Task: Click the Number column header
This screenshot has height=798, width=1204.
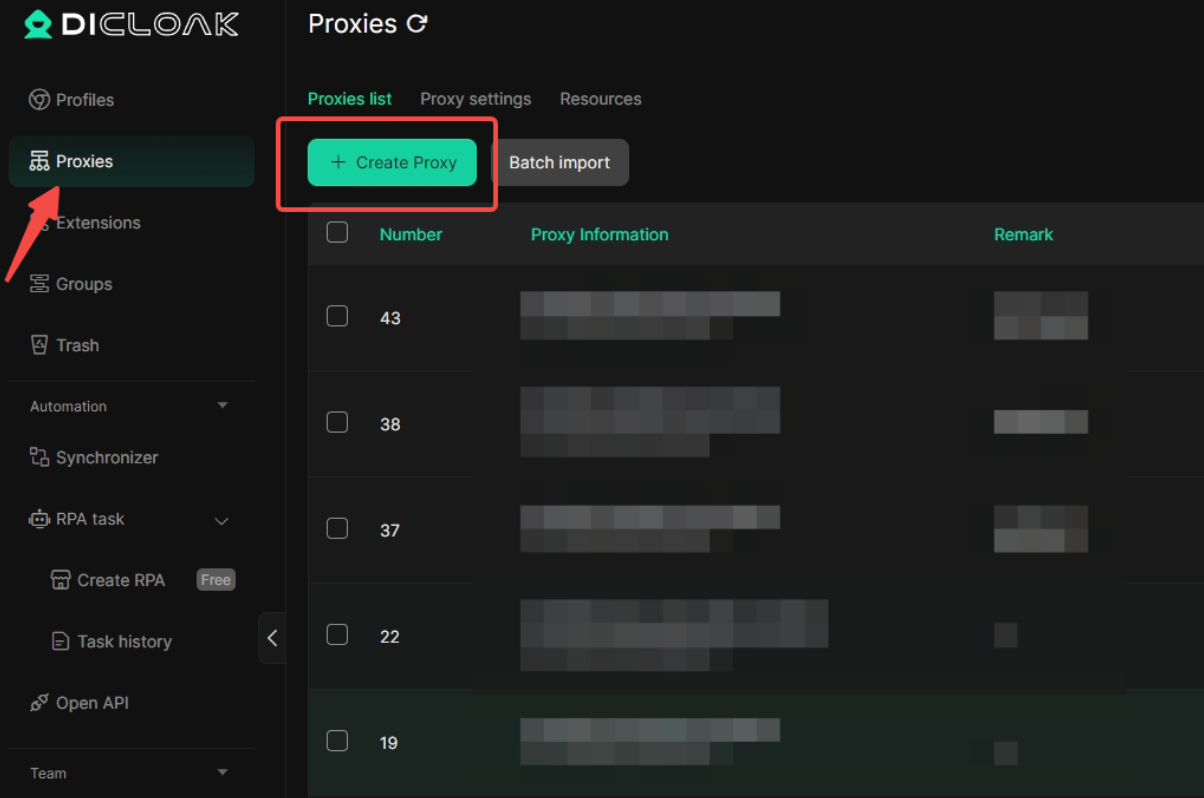Action: tap(411, 234)
